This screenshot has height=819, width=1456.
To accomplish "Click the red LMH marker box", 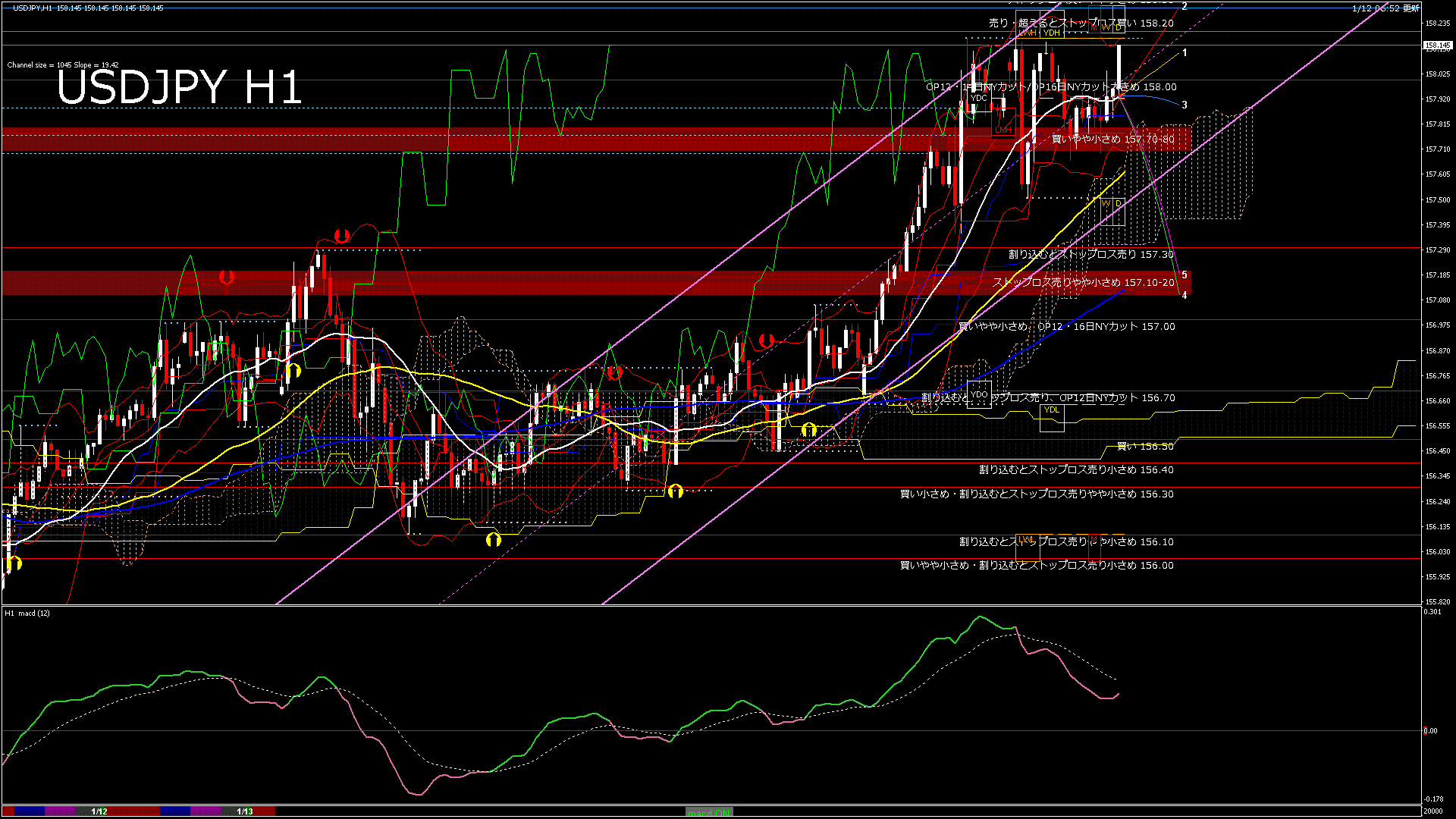I will coord(1003,130).
